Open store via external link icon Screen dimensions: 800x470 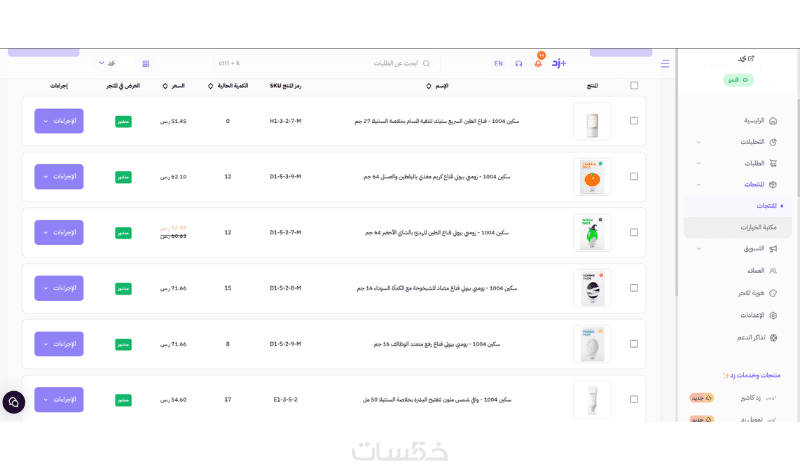click(x=751, y=59)
